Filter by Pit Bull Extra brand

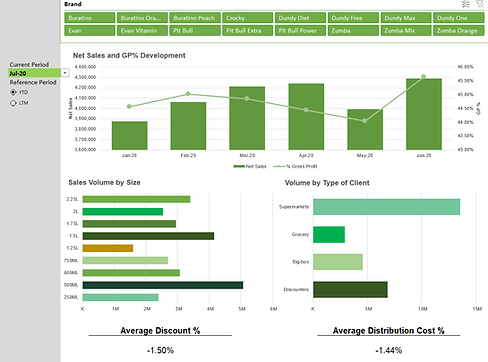248,31
